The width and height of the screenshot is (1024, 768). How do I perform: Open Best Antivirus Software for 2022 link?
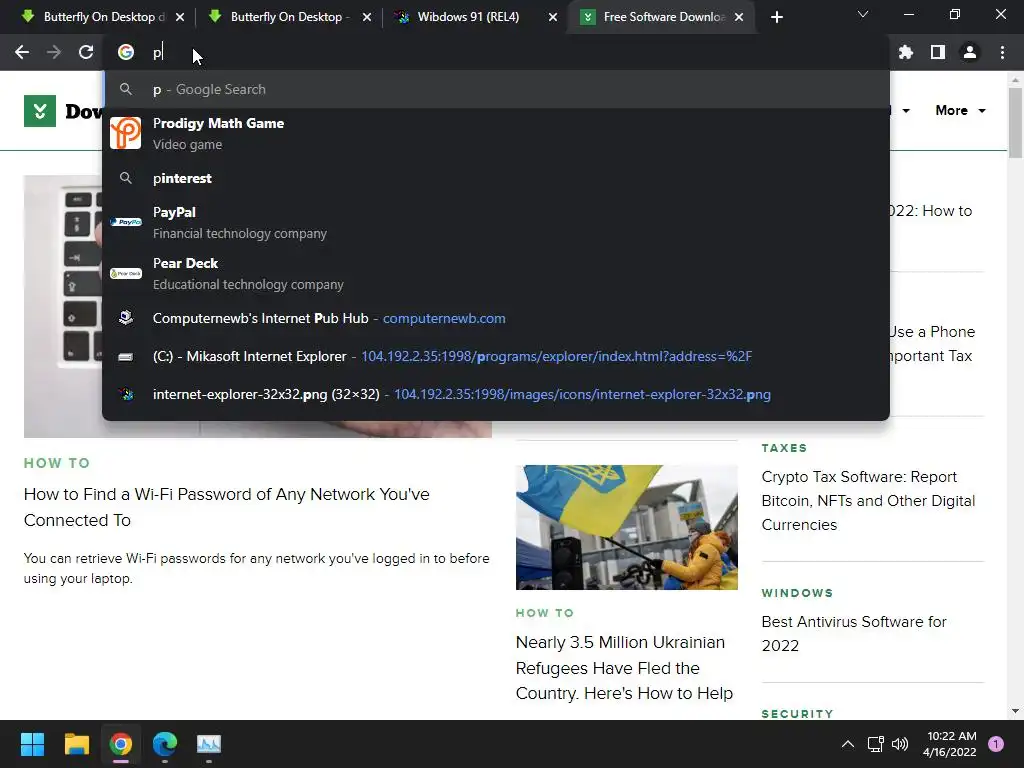pyautogui.click(x=854, y=633)
